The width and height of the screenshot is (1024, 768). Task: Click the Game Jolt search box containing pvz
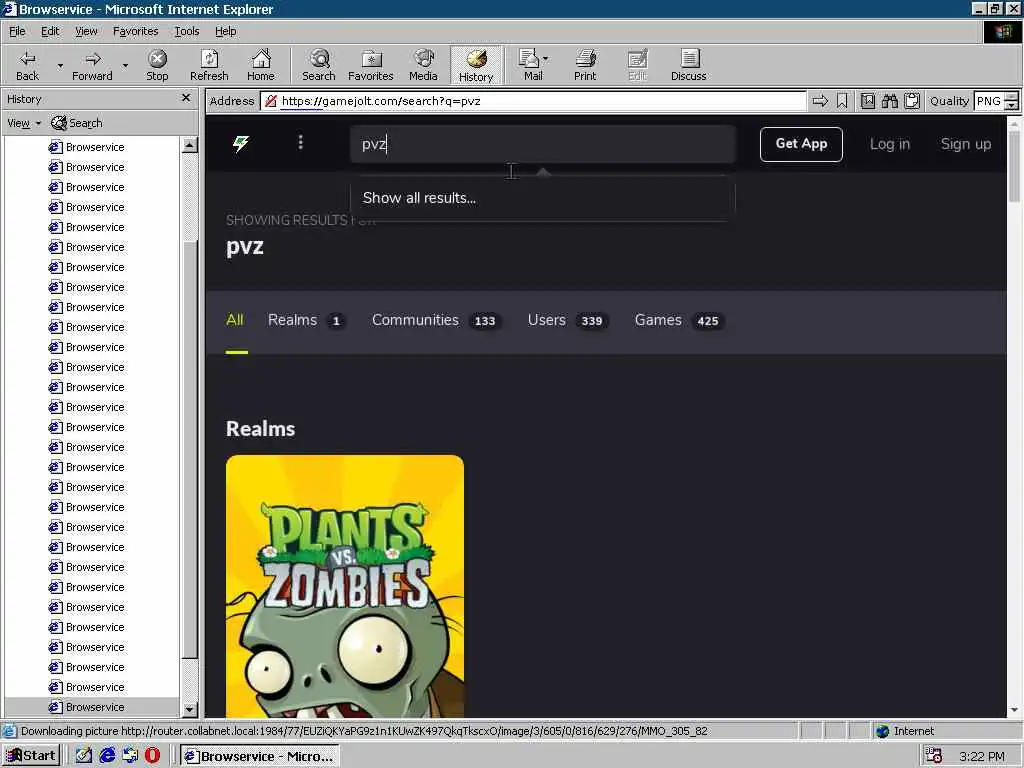(x=543, y=144)
